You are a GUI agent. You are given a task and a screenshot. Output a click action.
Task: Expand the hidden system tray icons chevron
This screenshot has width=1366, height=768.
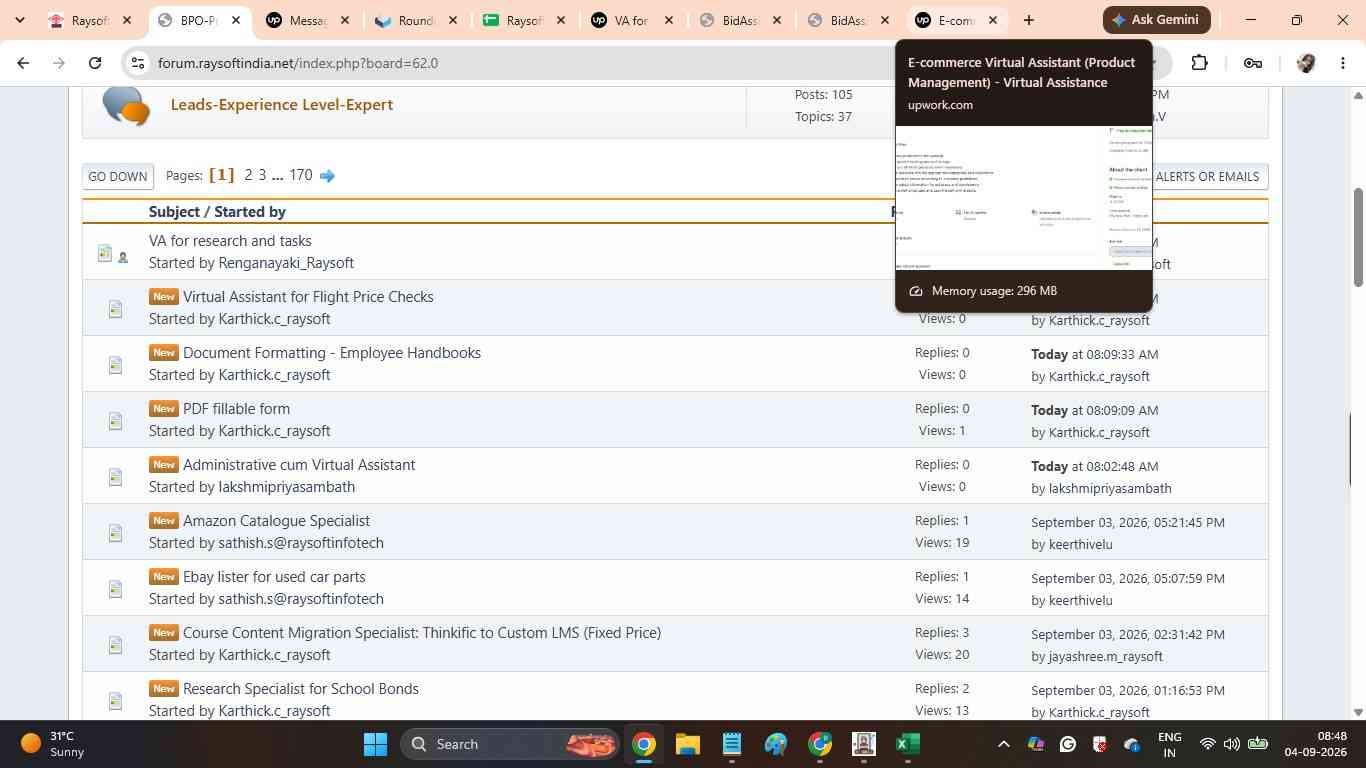pos(1003,744)
